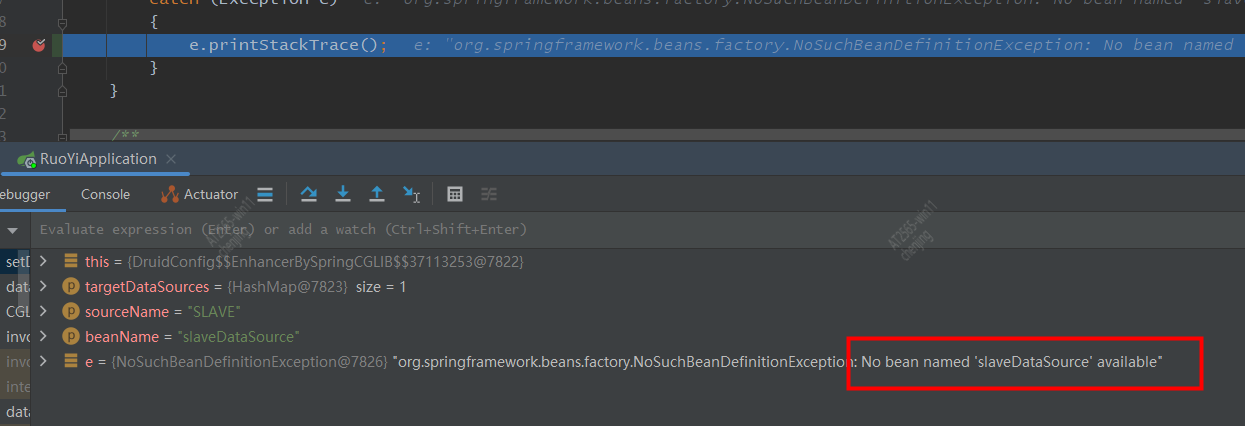Select the CGL frame in the frames list

[x=16, y=312]
